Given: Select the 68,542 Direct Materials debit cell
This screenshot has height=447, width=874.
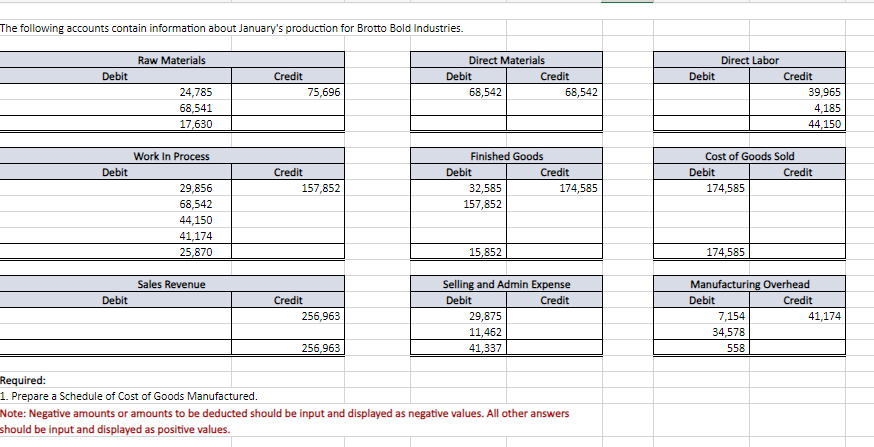Looking at the screenshot, I should (x=459, y=92).
